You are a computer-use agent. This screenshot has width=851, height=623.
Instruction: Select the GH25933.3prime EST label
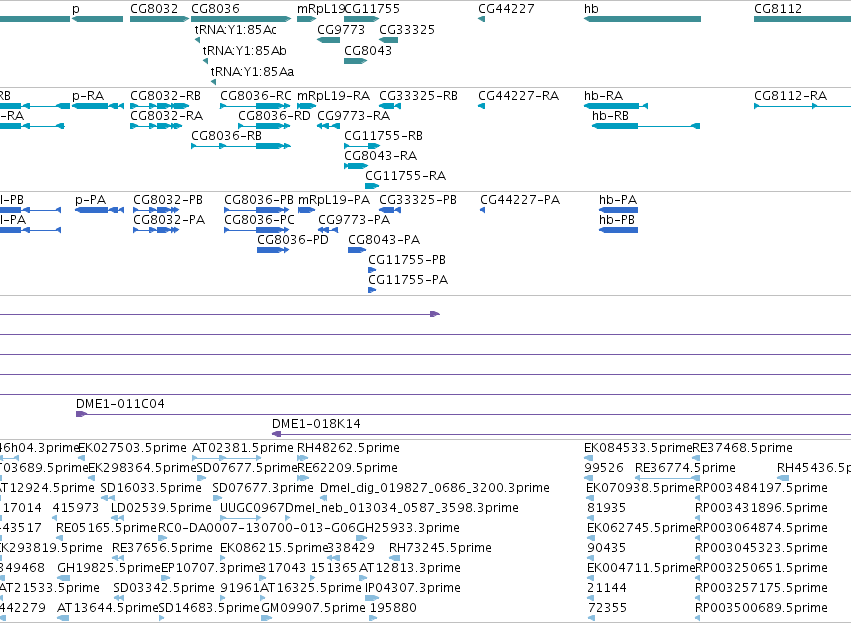click(x=408, y=528)
